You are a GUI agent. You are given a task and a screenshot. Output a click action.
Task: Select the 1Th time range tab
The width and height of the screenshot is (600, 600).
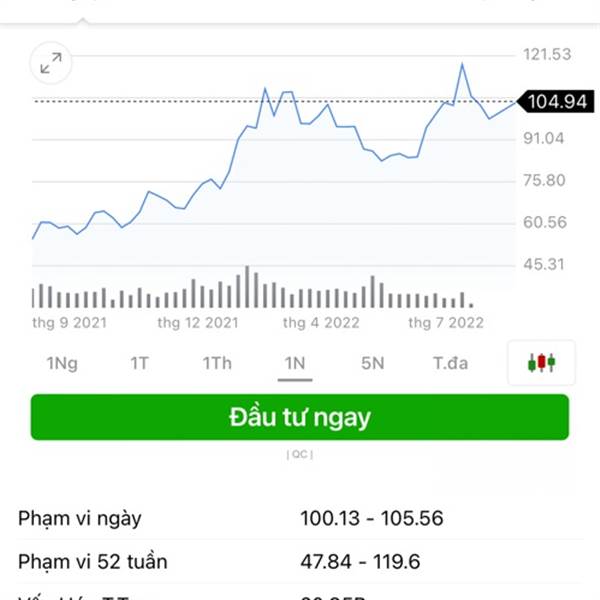click(x=217, y=363)
